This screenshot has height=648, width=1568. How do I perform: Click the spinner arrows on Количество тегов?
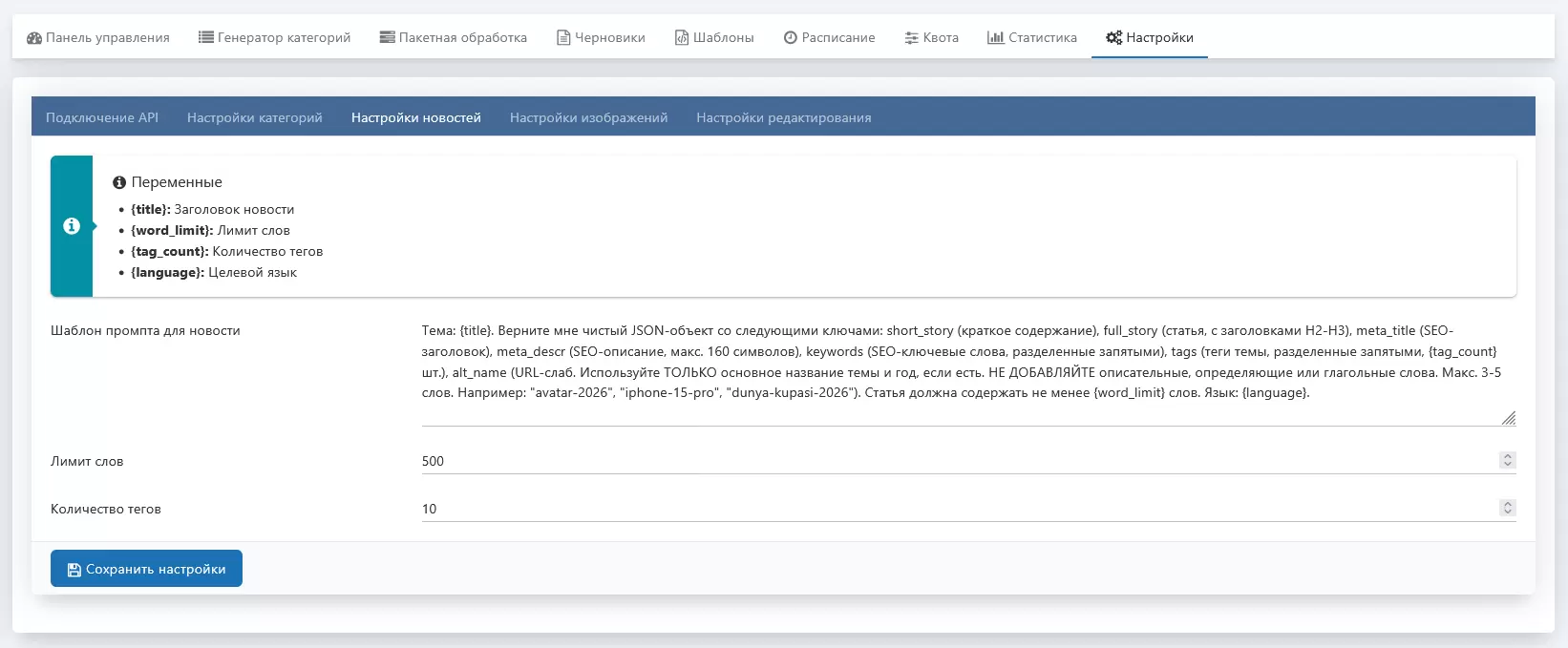(1507, 508)
